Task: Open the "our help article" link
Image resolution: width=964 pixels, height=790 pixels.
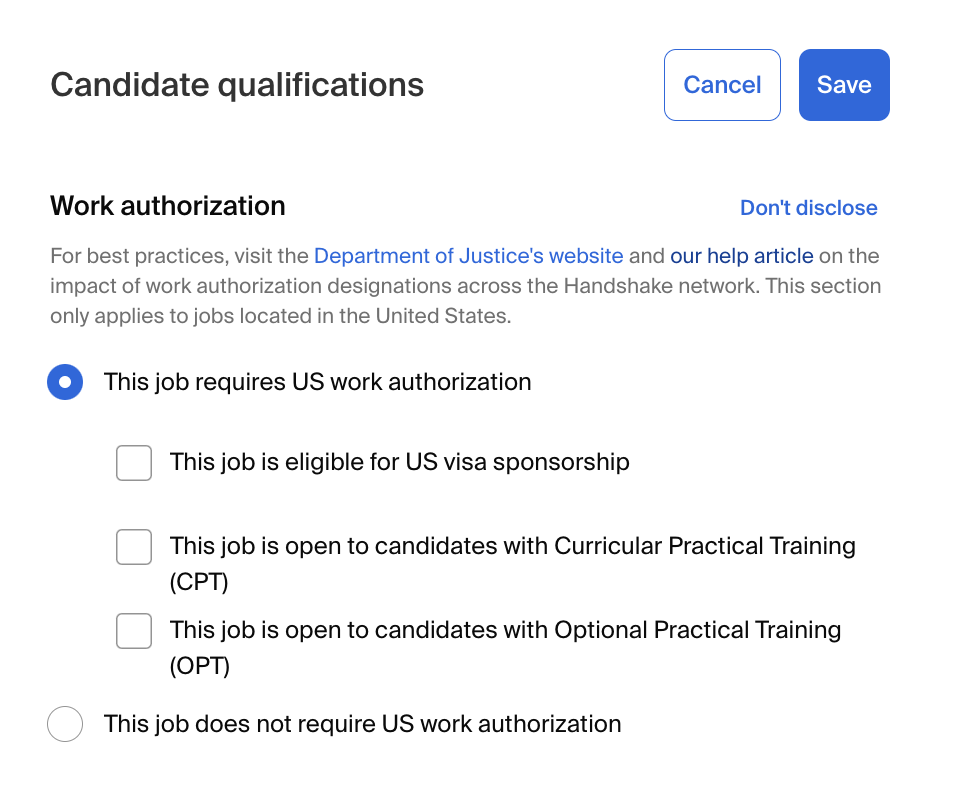Action: [741, 256]
